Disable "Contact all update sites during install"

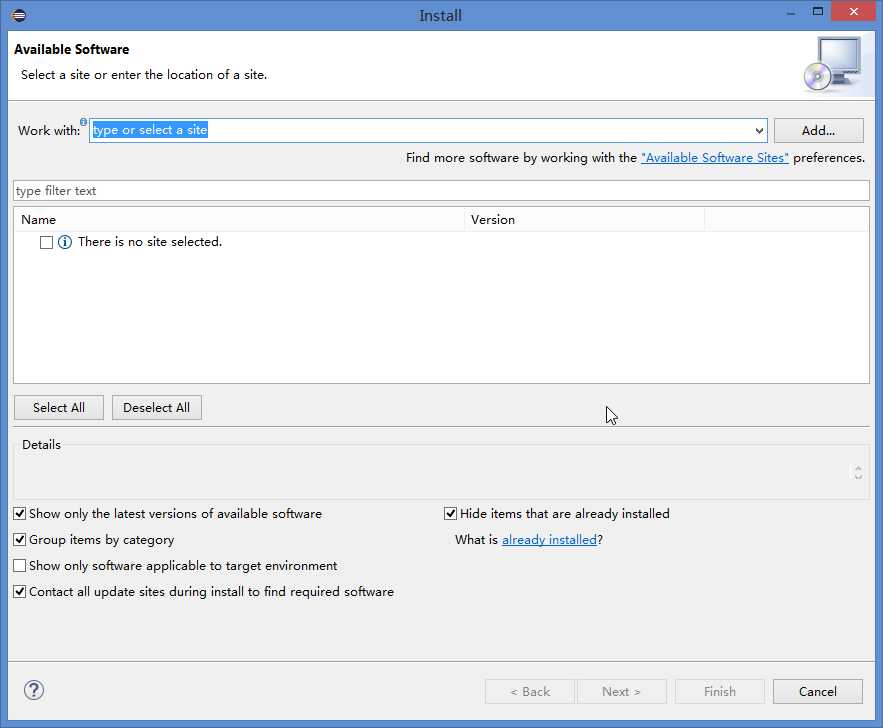(x=20, y=591)
